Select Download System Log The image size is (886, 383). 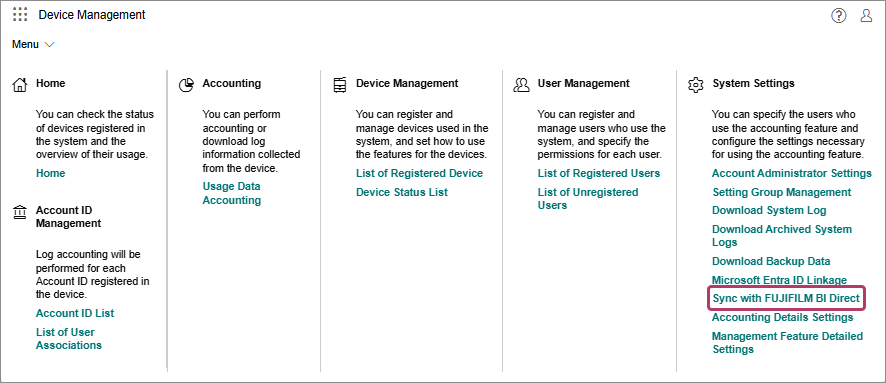[769, 211]
